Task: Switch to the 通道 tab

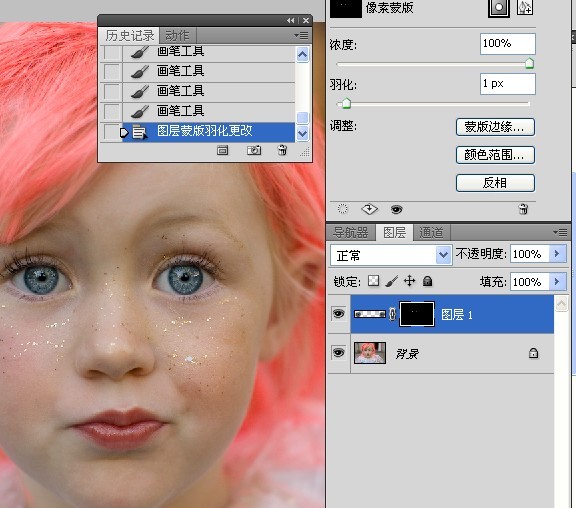Action: tap(431, 233)
